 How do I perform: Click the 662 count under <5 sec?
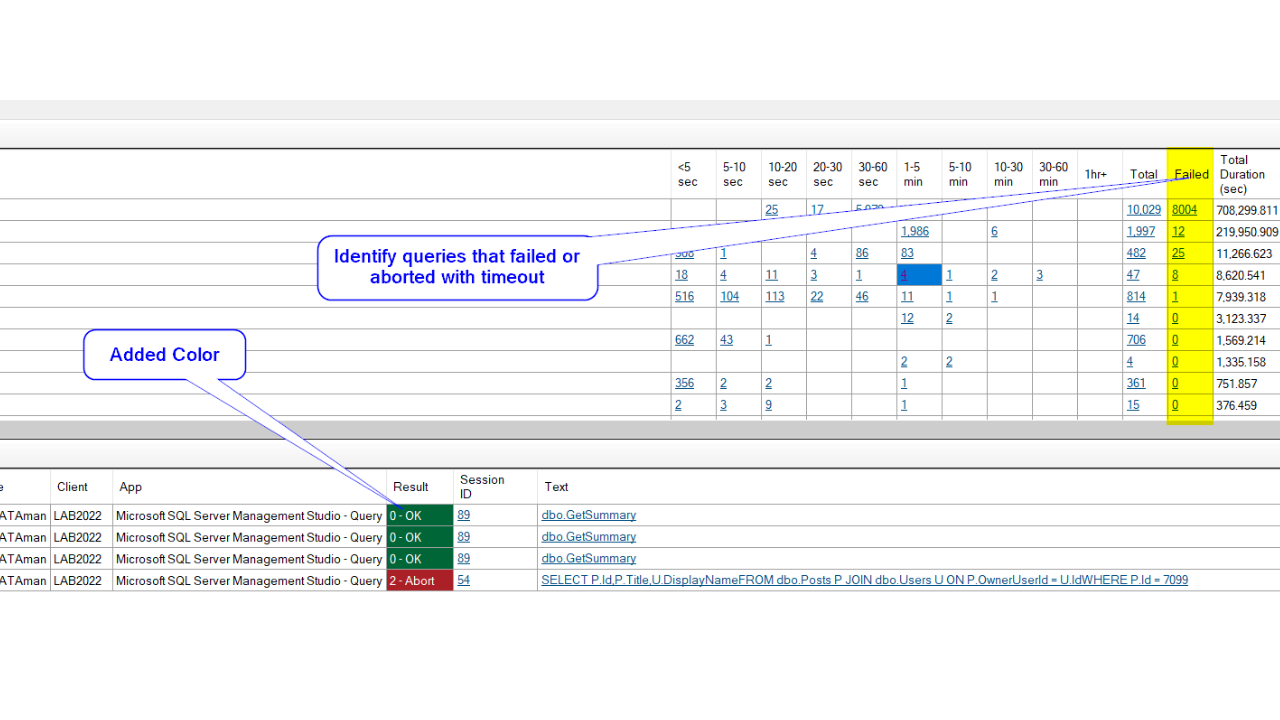coord(684,339)
